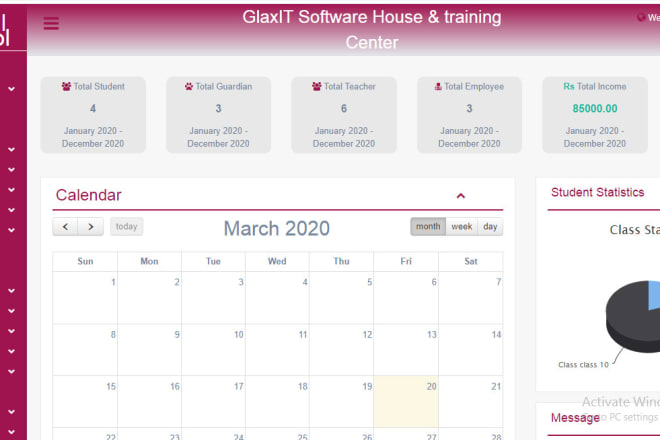Image resolution: width=660 pixels, height=440 pixels.
Task: Select highlighted March 20 cell
Action: (406, 402)
